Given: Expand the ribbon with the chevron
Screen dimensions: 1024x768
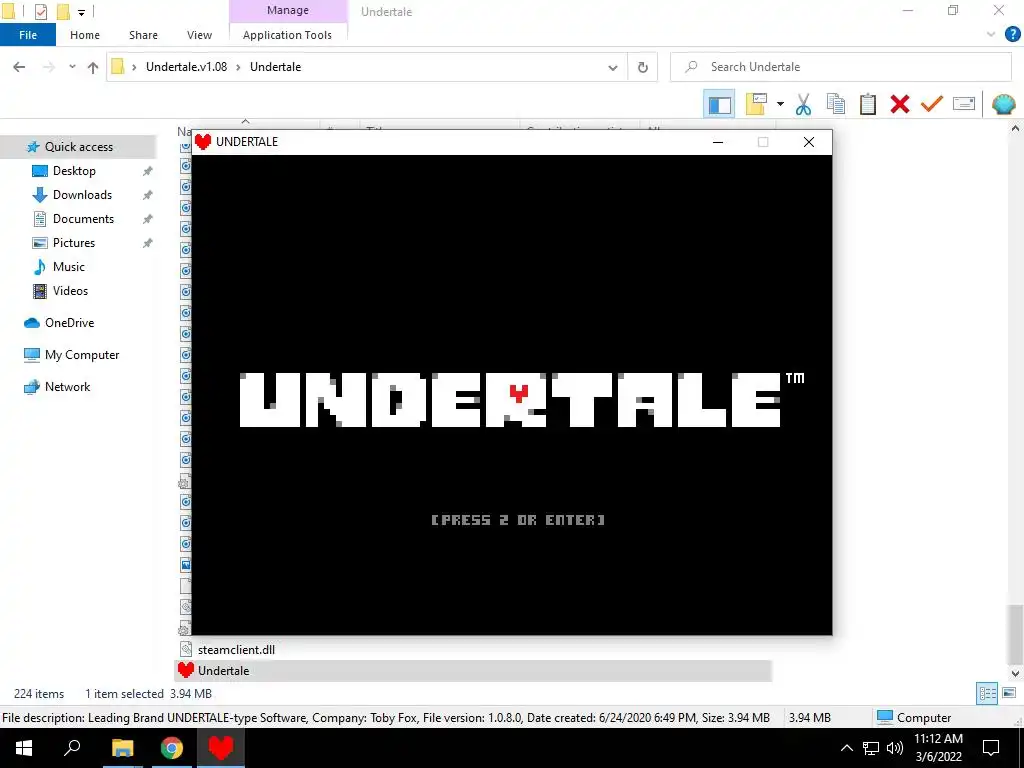Looking at the screenshot, I should point(991,35).
